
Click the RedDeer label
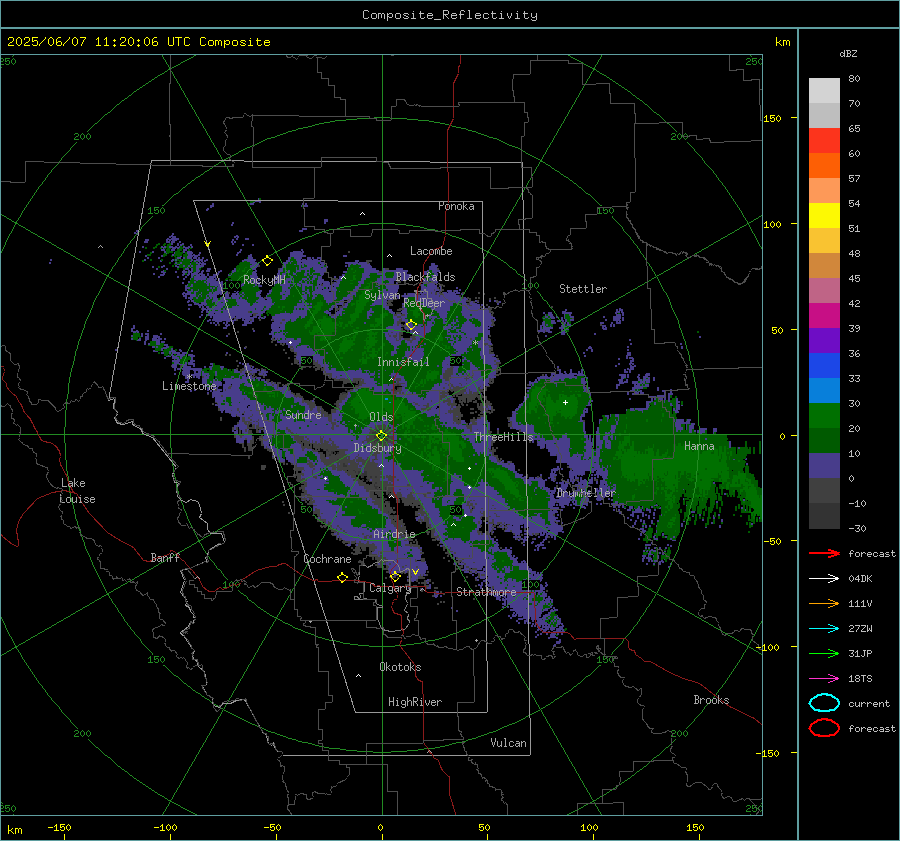pyautogui.click(x=424, y=303)
